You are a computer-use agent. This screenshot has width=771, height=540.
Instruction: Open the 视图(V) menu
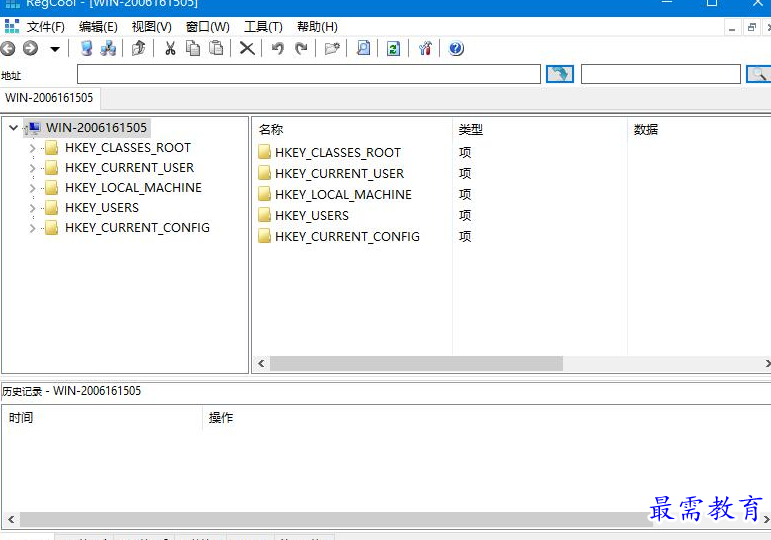click(151, 27)
